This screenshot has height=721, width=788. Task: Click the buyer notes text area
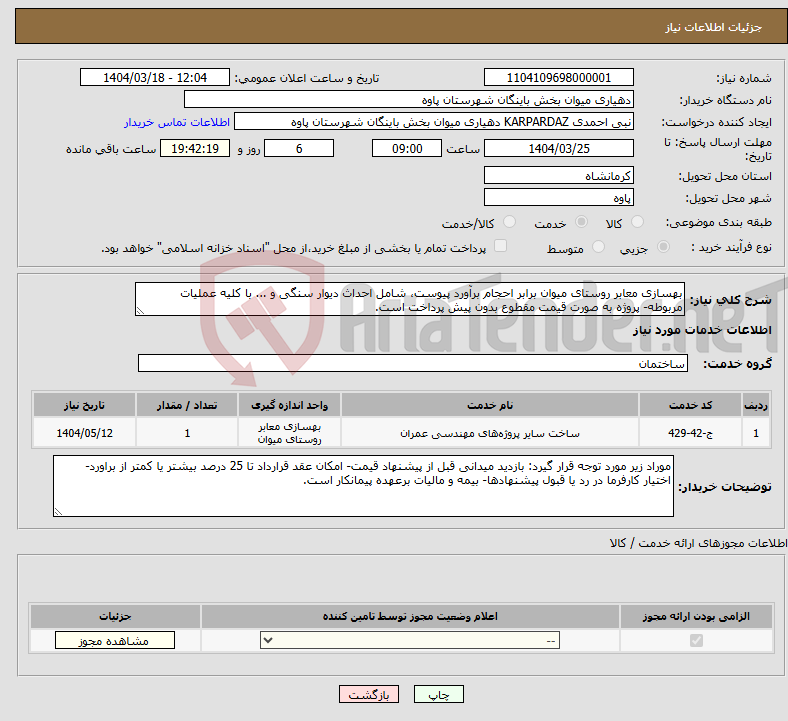click(363, 486)
